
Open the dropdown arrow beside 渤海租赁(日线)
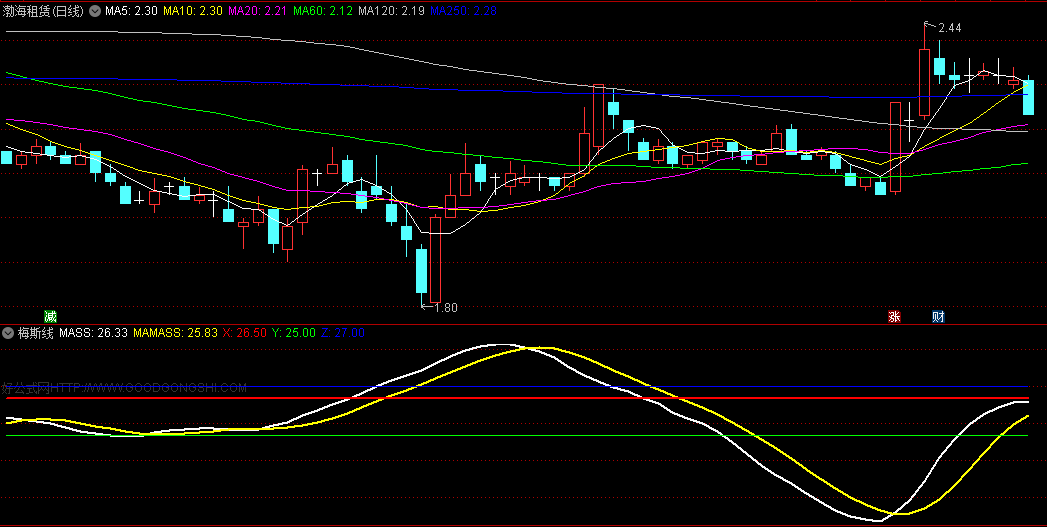[x=95, y=11]
